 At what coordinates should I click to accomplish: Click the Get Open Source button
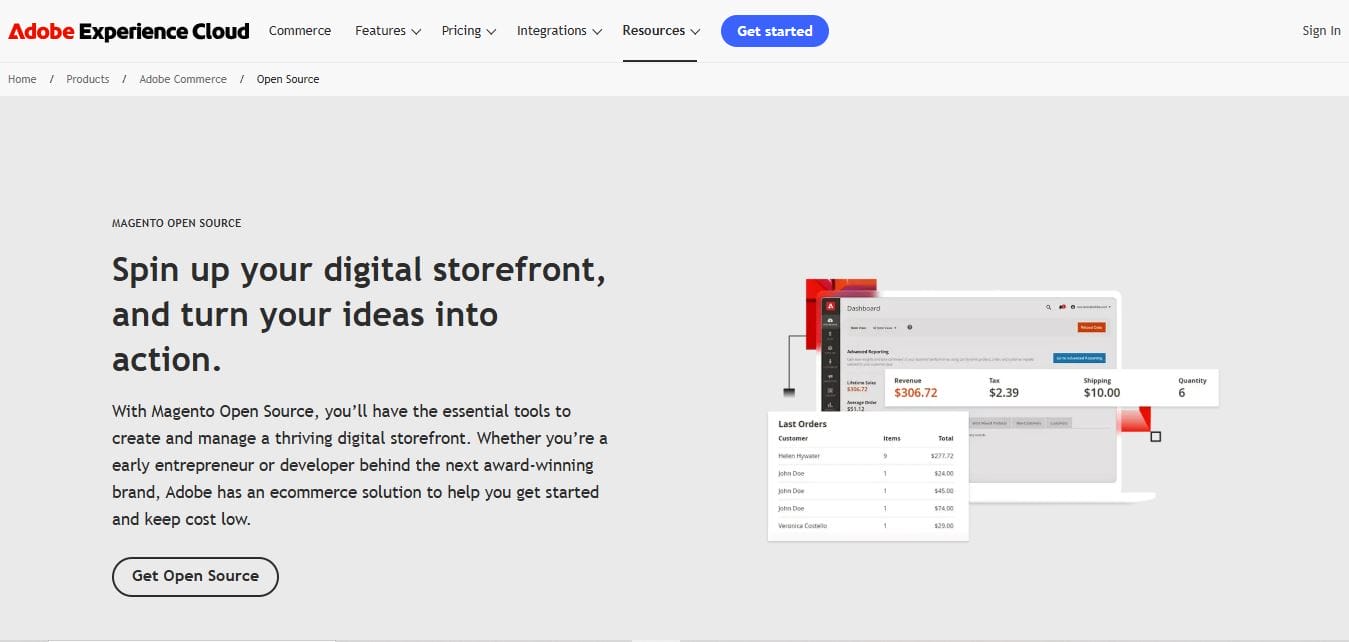[195, 576]
